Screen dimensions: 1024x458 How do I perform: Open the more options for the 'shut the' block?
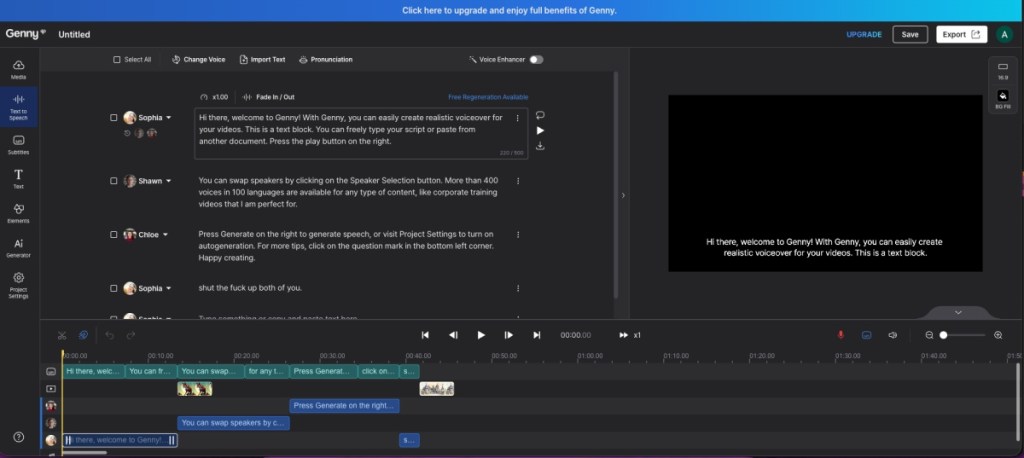[518, 288]
